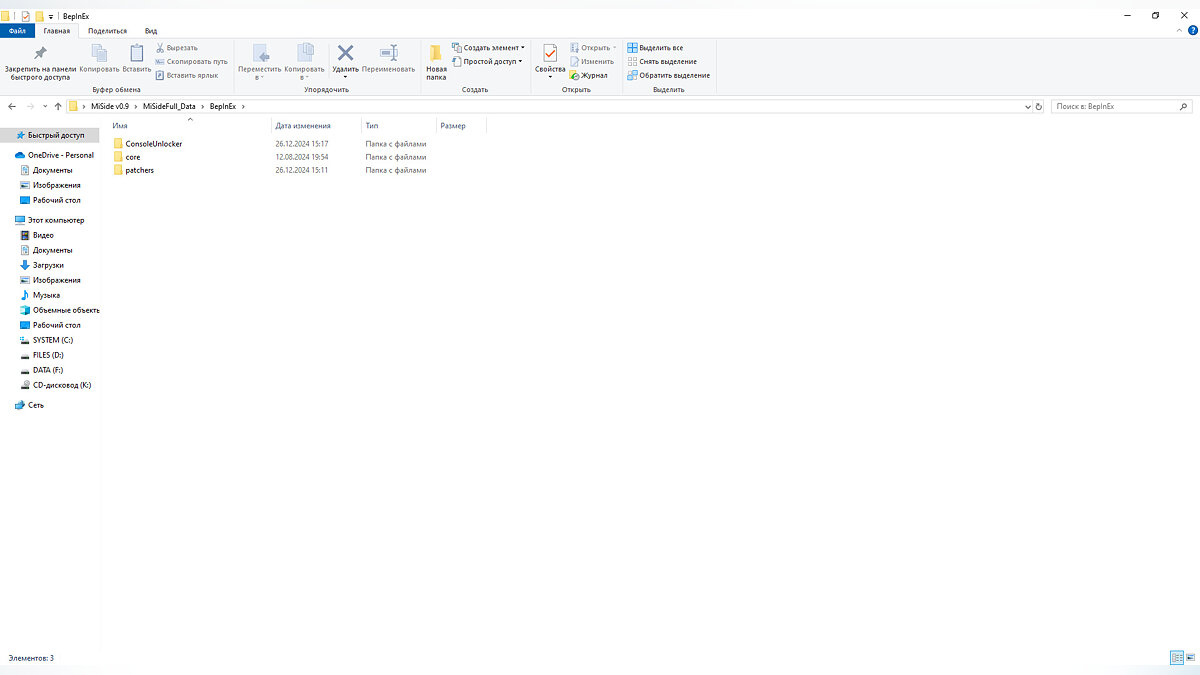Click Выделить все (Select all) in ribbon

pos(655,47)
